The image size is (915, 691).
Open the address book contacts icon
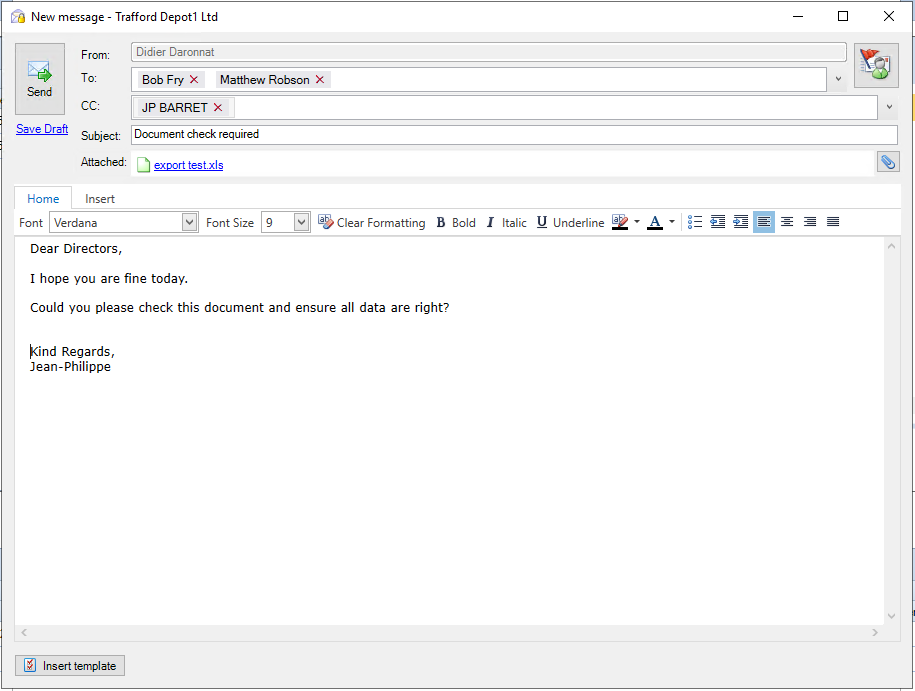876,65
